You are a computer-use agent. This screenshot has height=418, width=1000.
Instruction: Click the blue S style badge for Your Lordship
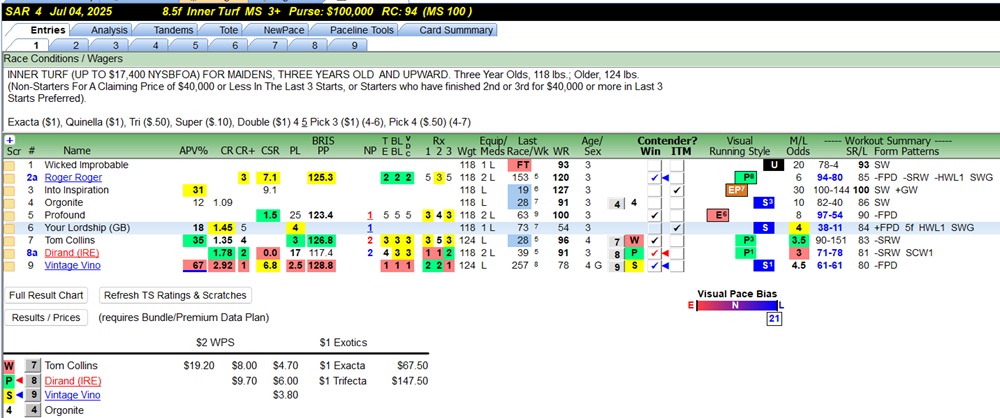tap(763, 227)
